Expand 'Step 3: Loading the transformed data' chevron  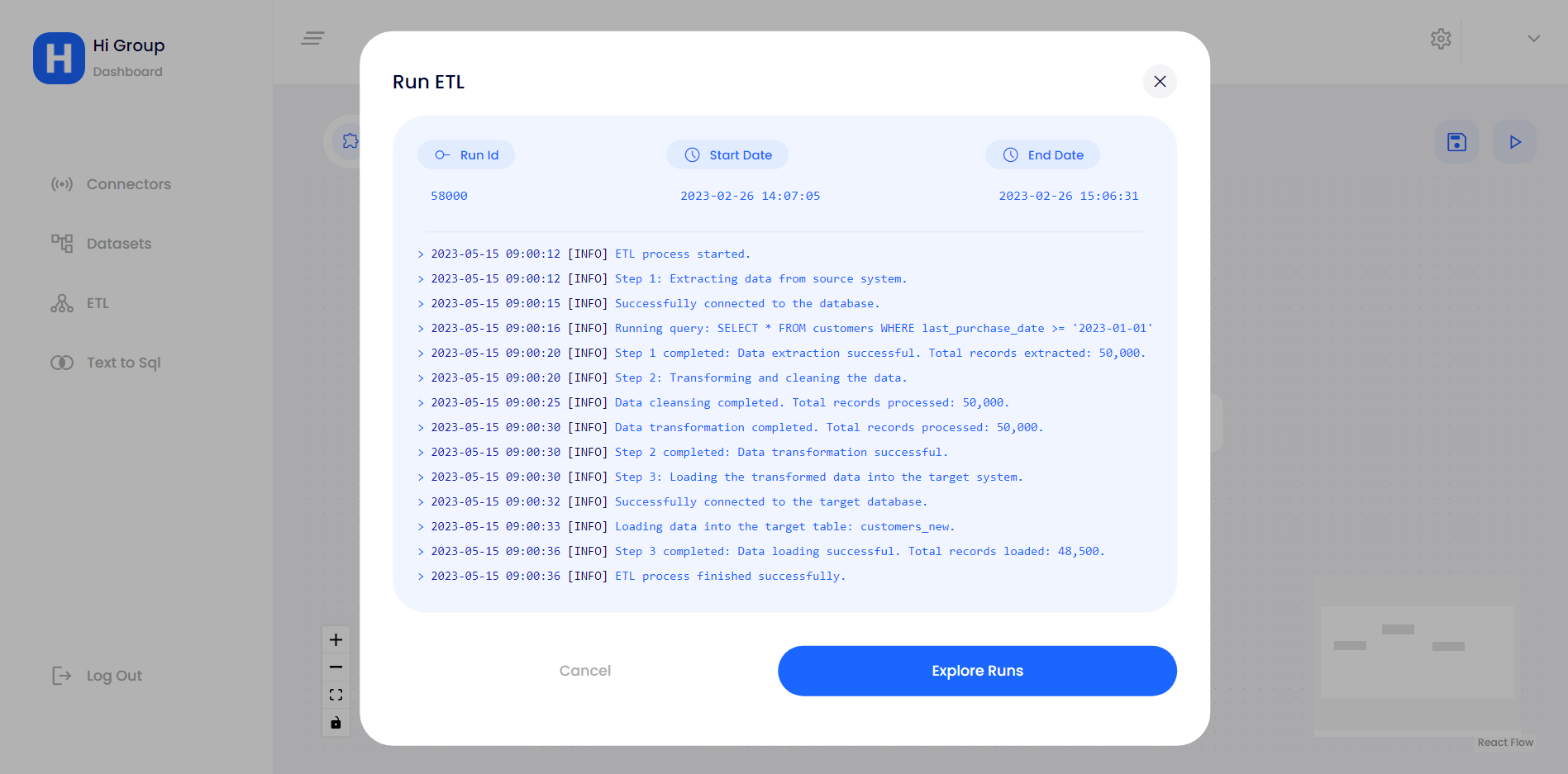(x=421, y=477)
